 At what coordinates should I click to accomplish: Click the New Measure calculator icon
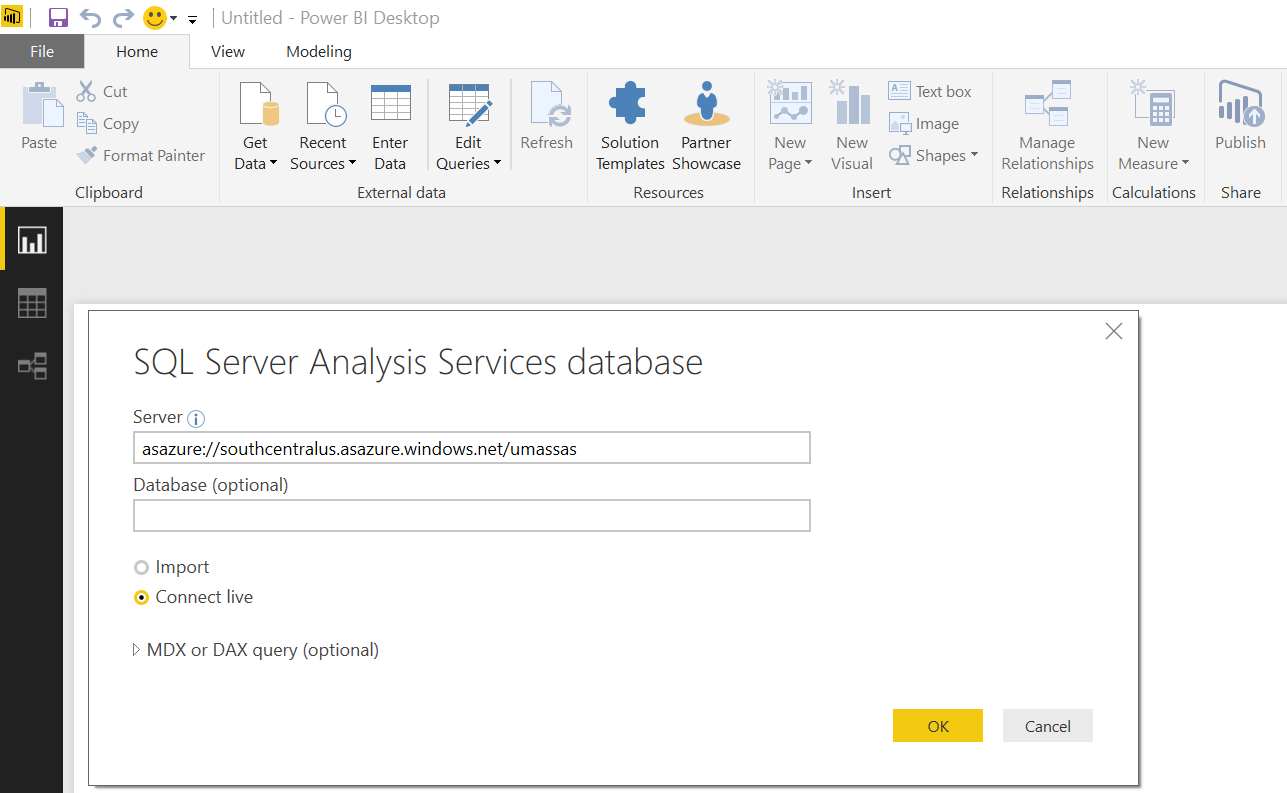pyautogui.click(x=1152, y=103)
